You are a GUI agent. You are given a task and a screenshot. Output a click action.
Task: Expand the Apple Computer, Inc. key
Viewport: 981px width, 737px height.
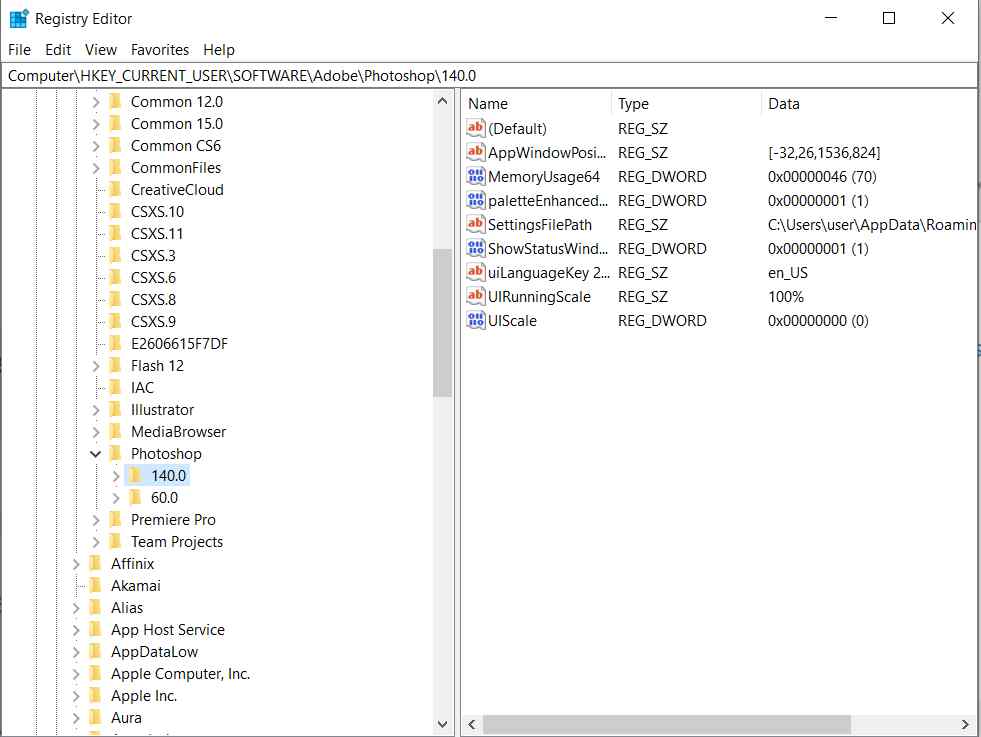[76, 674]
